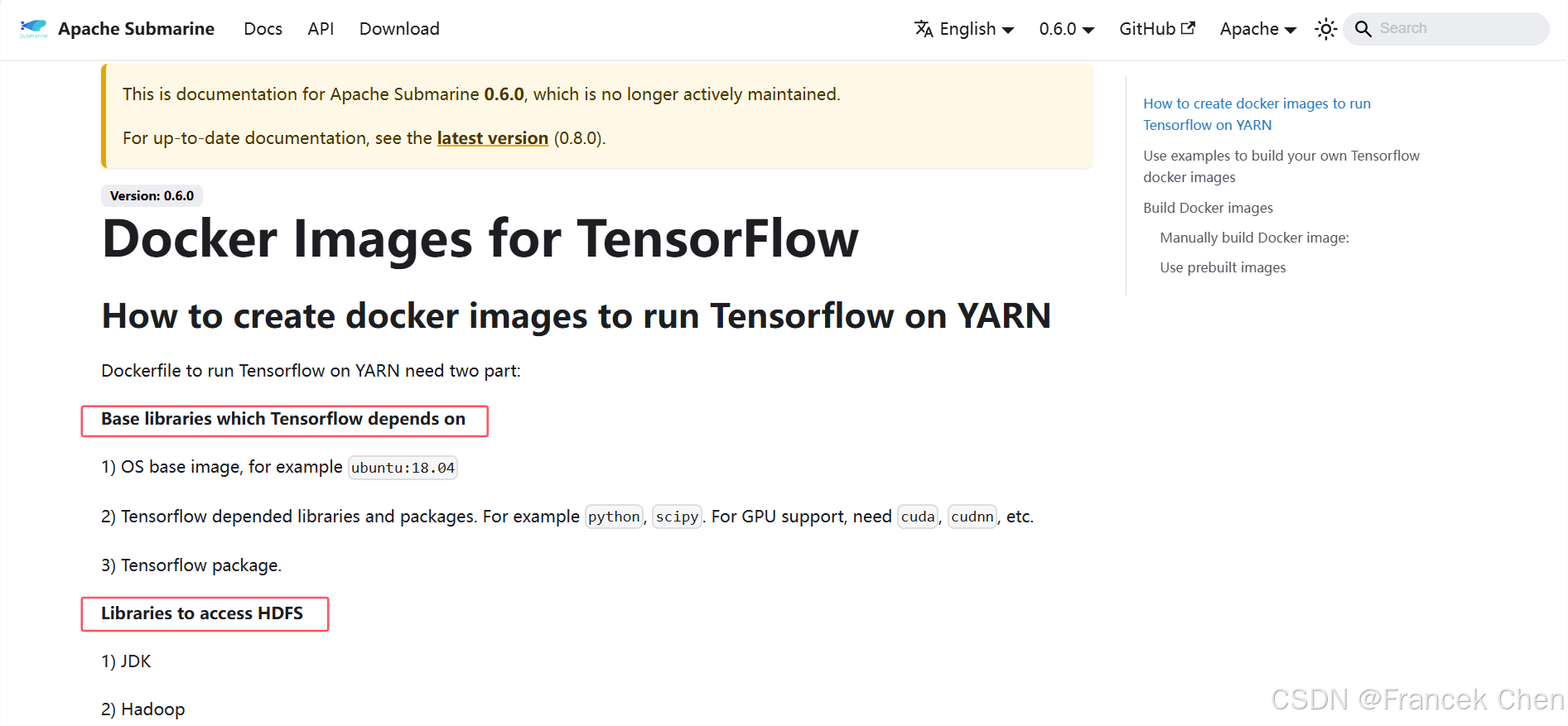Follow the latest version link

[492, 138]
